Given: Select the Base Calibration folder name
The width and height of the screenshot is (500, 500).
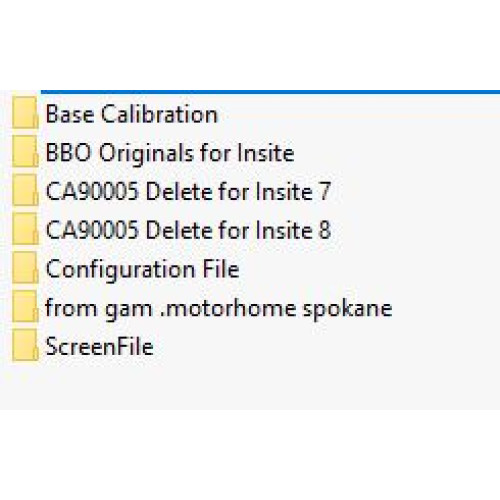Looking at the screenshot, I should tap(132, 114).
